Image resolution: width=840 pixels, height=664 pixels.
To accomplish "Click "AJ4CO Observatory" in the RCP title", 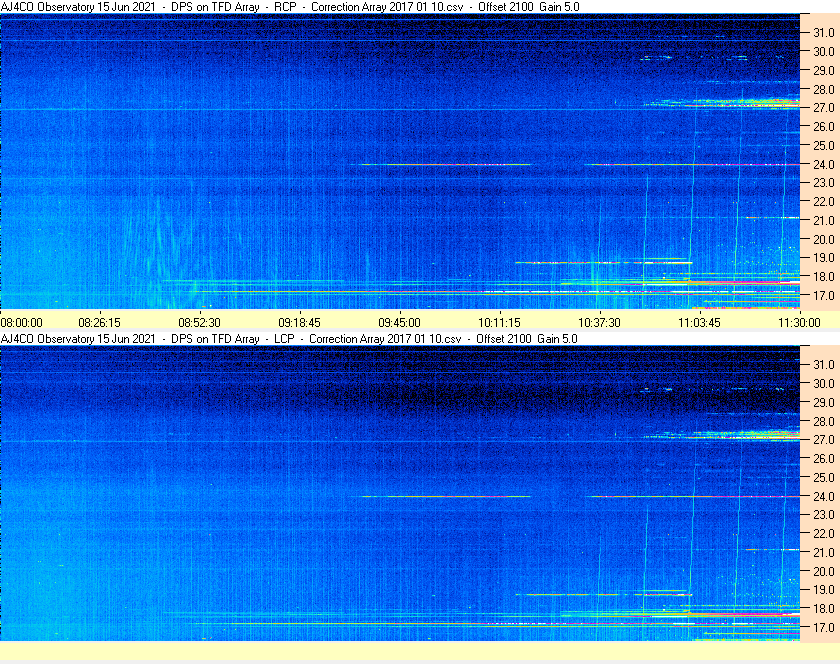I will (x=48, y=7).
